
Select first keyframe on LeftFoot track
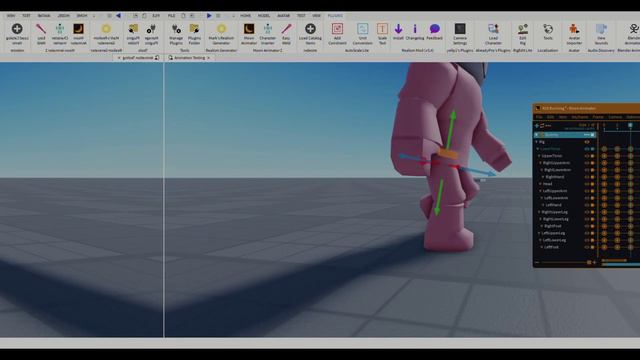click(604, 247)
